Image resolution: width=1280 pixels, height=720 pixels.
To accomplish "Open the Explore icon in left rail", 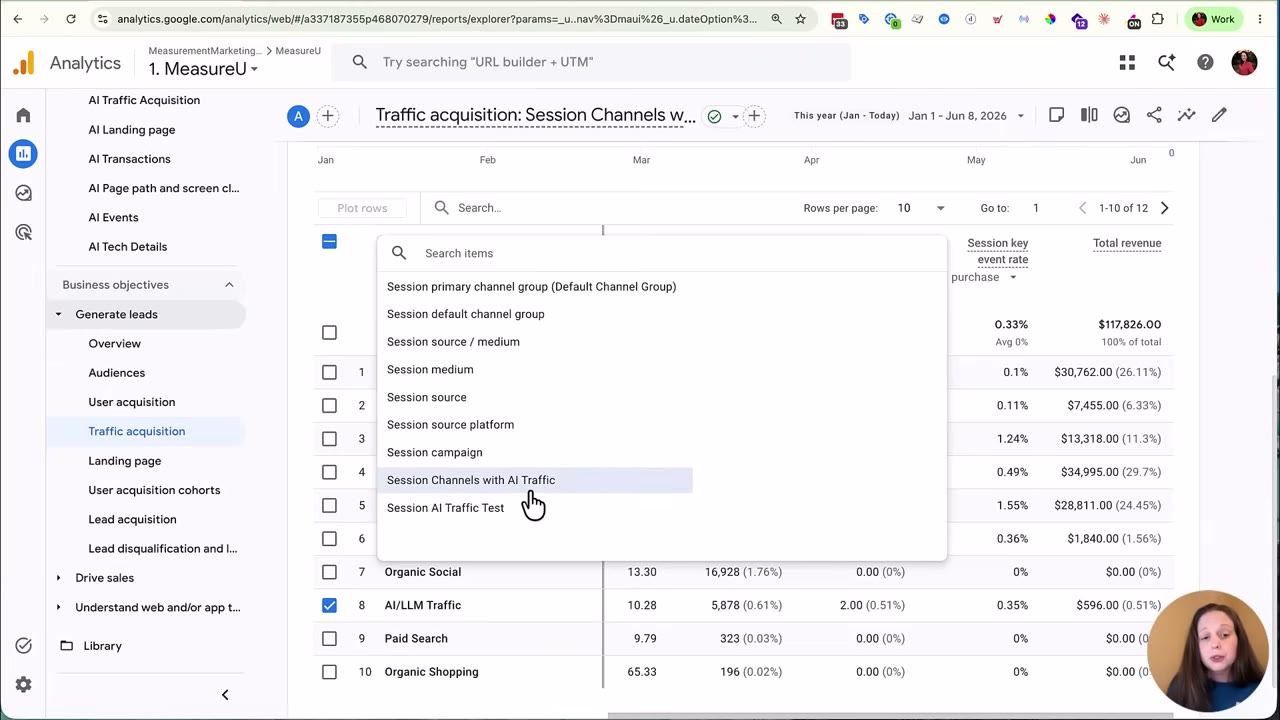I will click(23, 193).
